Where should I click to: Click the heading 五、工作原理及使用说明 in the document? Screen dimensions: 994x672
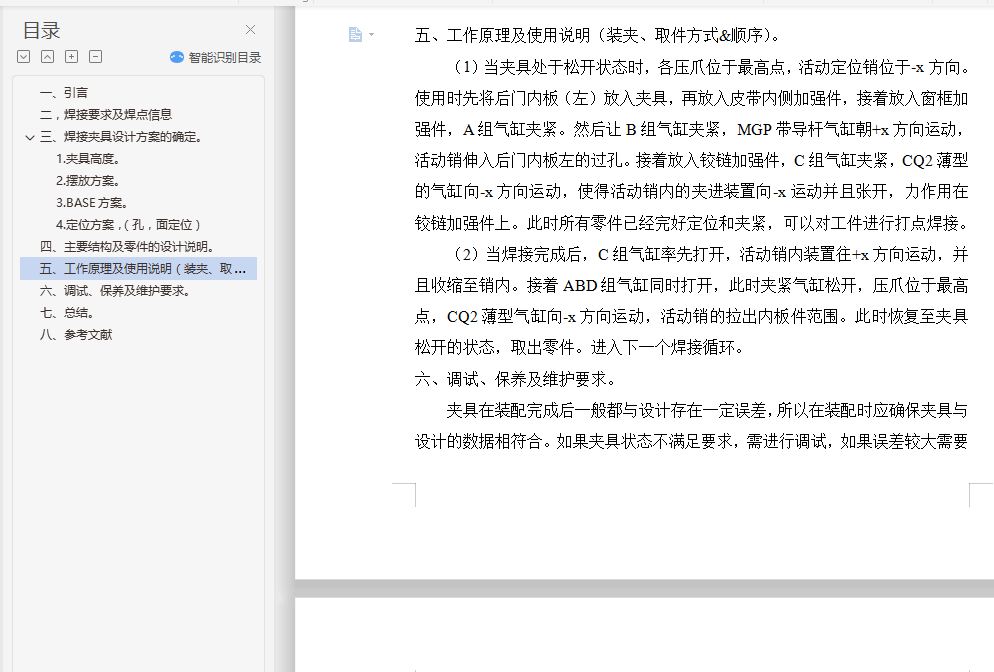pos(598,36)
